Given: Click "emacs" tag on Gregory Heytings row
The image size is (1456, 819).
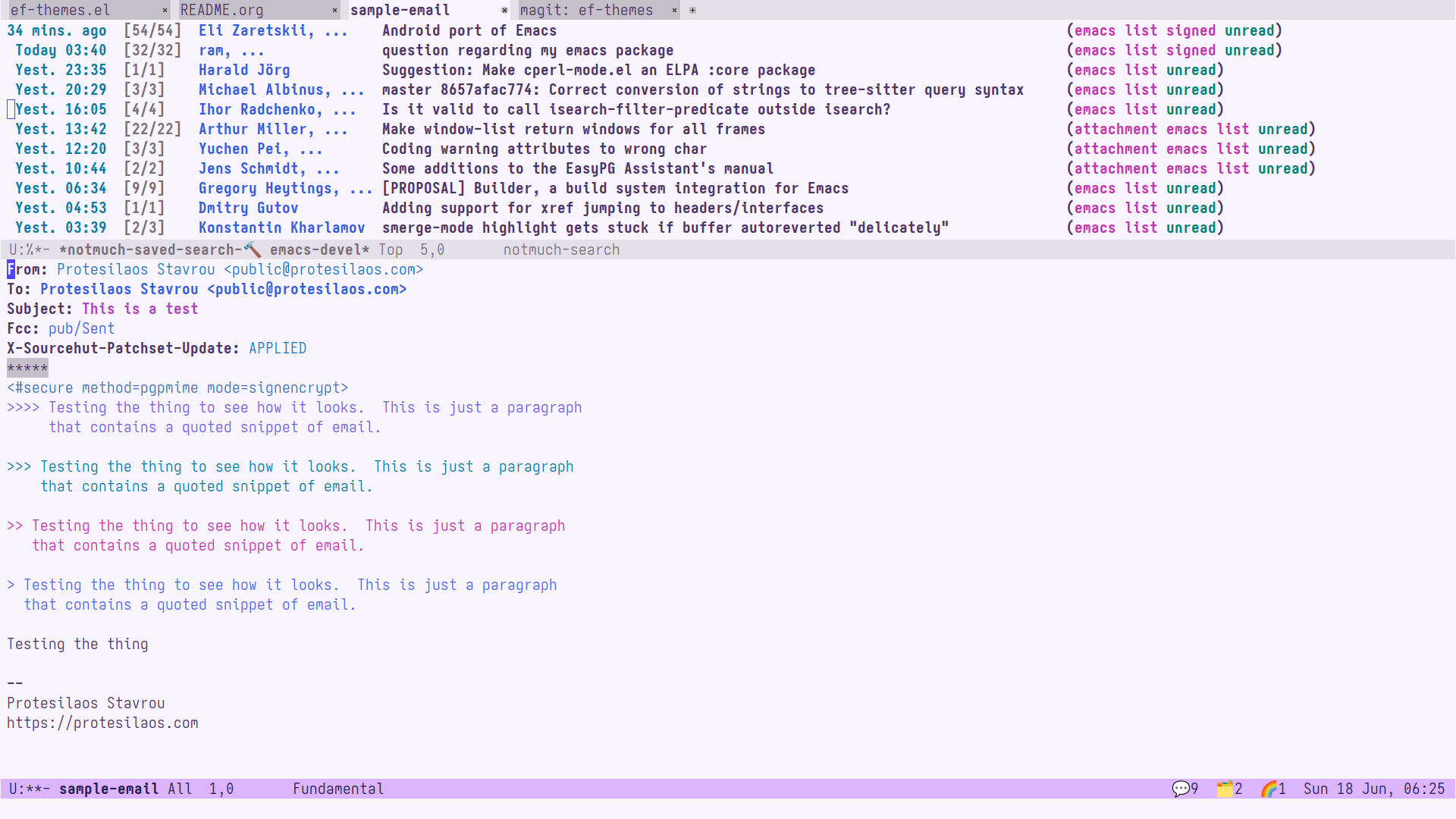Looking at the screenshot, I should [x=1095, y=188].
